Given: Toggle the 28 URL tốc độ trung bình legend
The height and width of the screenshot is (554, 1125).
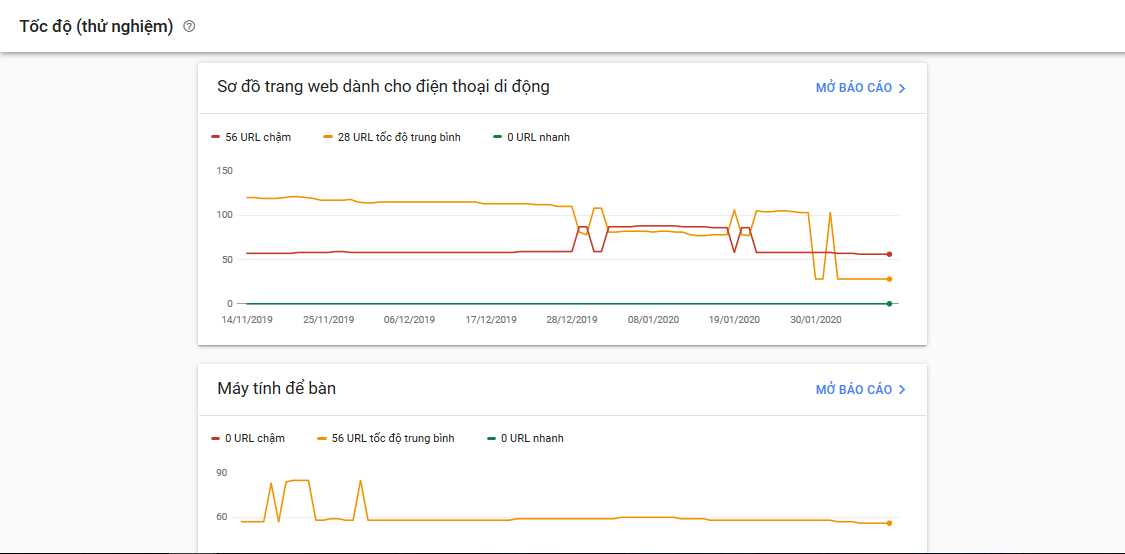Looking at the screenshot, I should (392, 137).
